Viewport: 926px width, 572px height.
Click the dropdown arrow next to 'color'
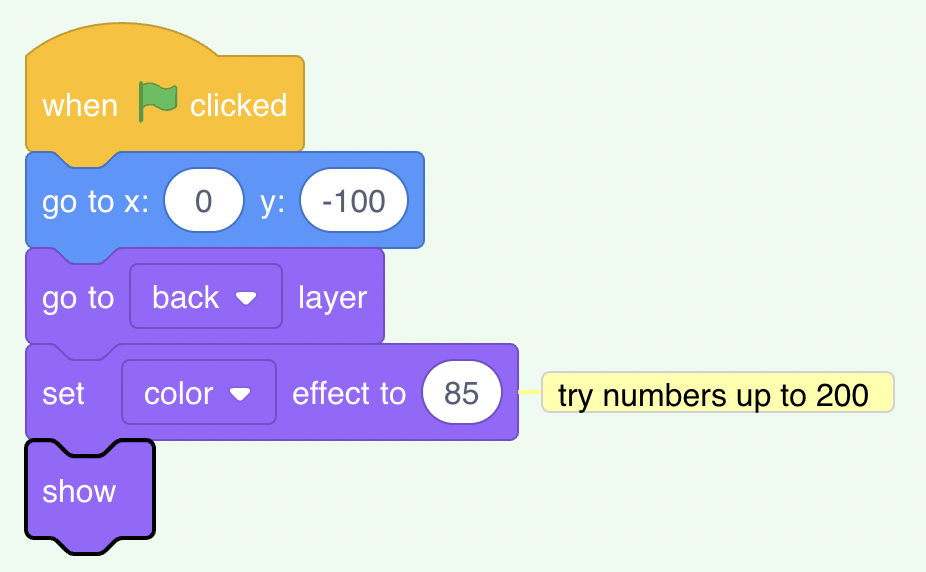[x=240, y=394]
